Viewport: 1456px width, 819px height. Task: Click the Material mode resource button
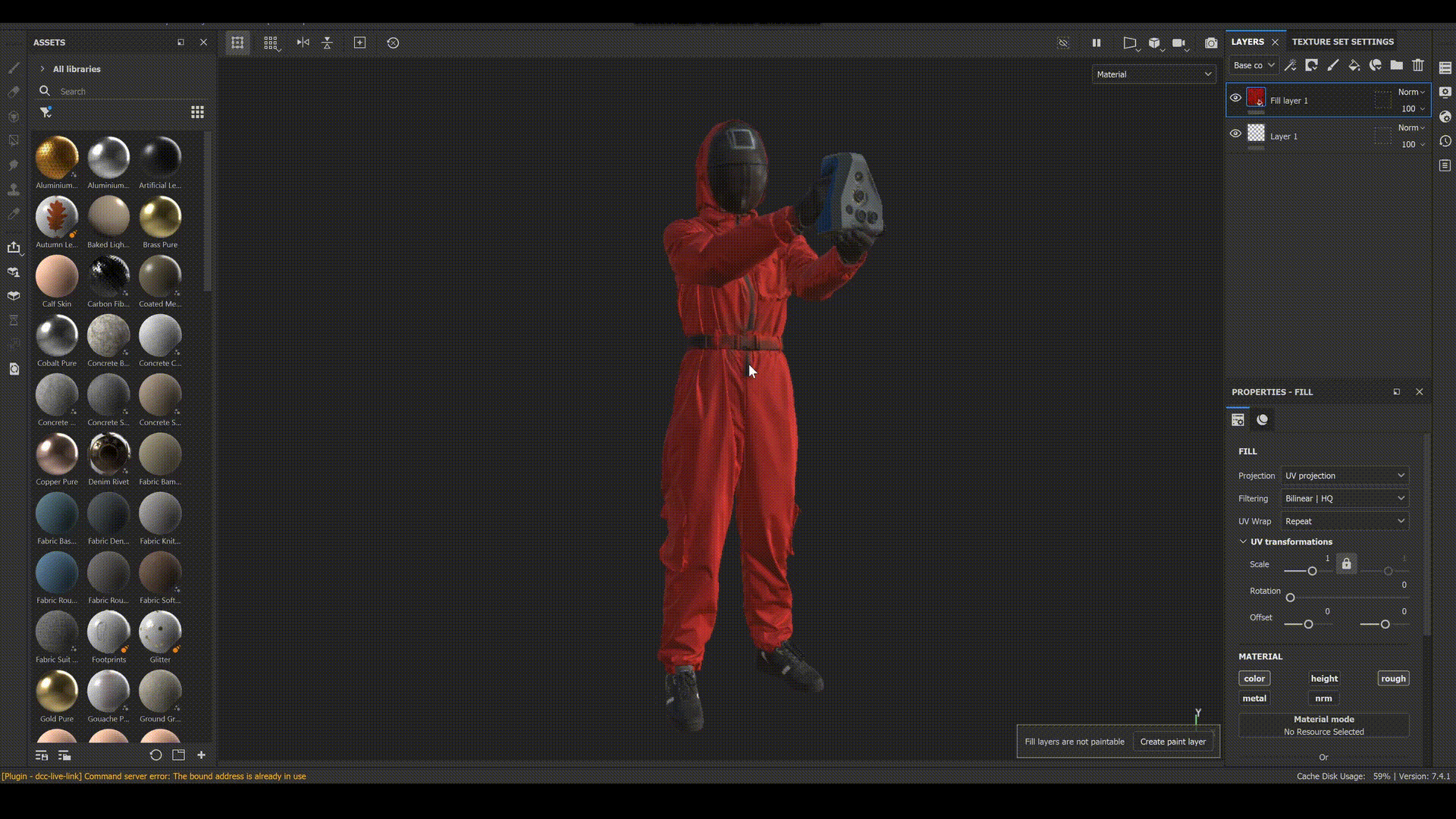coord(1323,725)
